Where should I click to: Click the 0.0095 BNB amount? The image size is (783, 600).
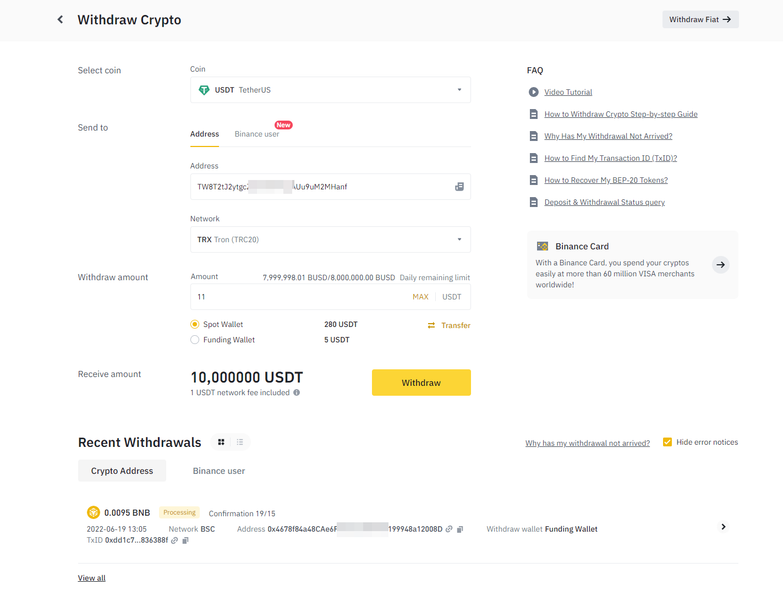[127, 513]
